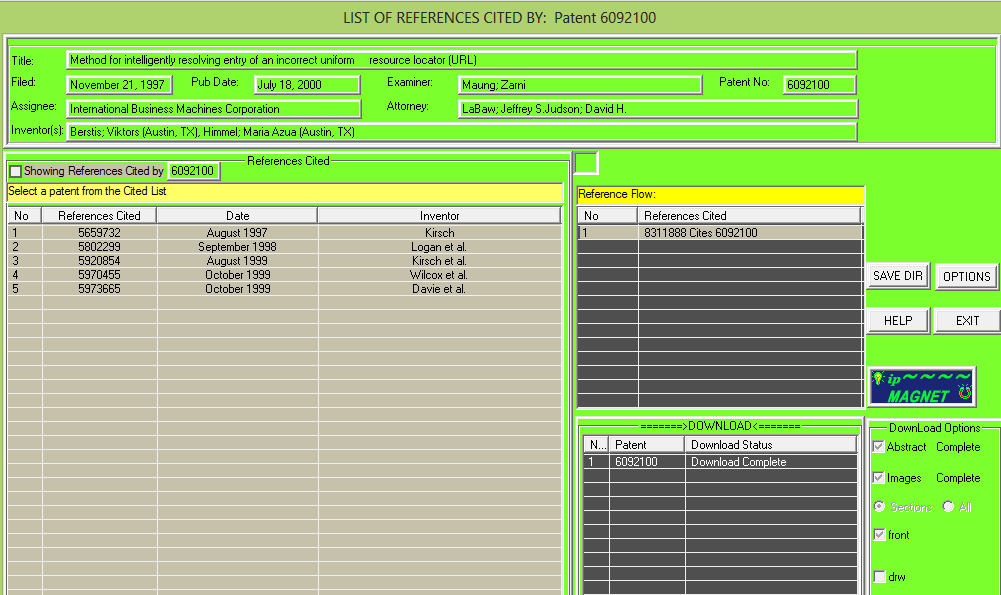This screenshot has width=1001, height=595.
Task: Open the OPTIONS button
Action: [x=967, y=276]
